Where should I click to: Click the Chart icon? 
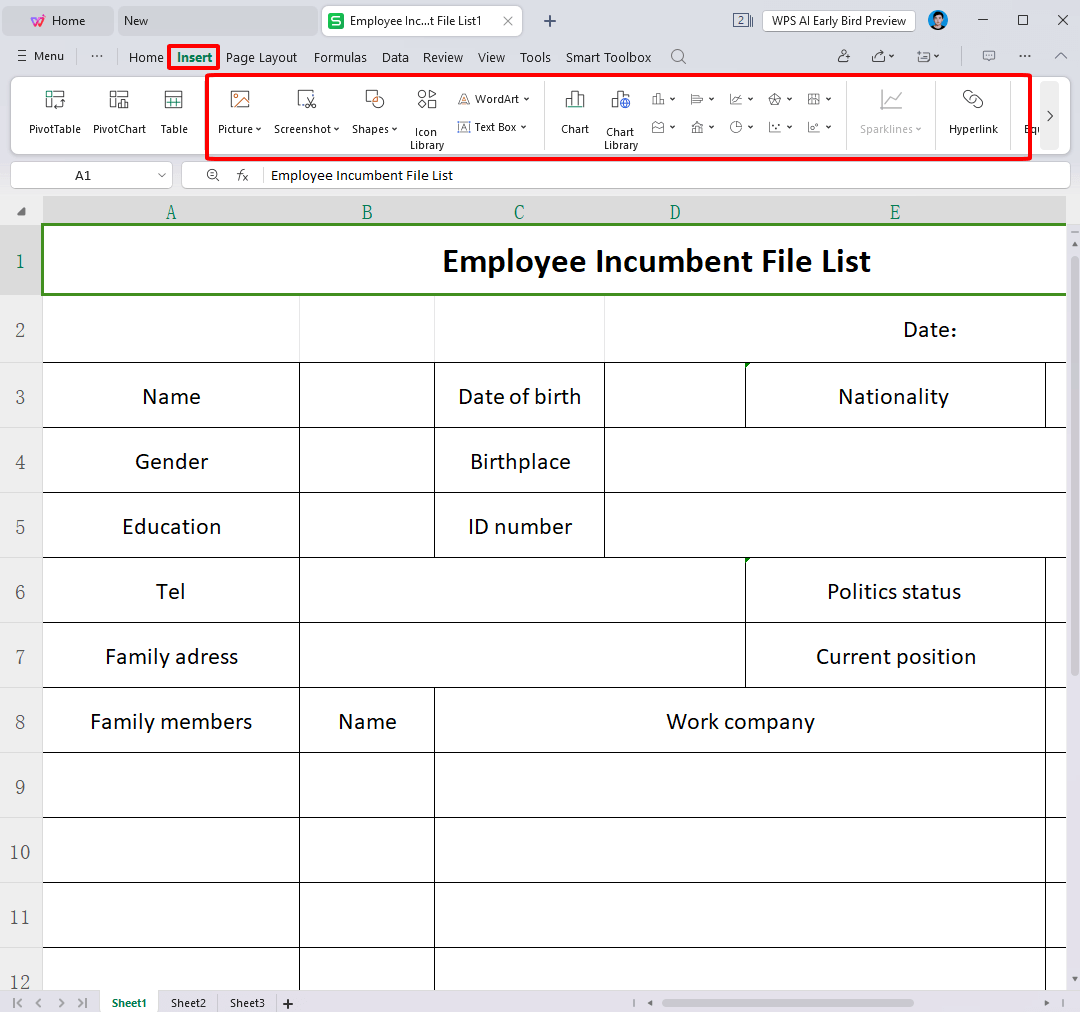tap(575, 110)
